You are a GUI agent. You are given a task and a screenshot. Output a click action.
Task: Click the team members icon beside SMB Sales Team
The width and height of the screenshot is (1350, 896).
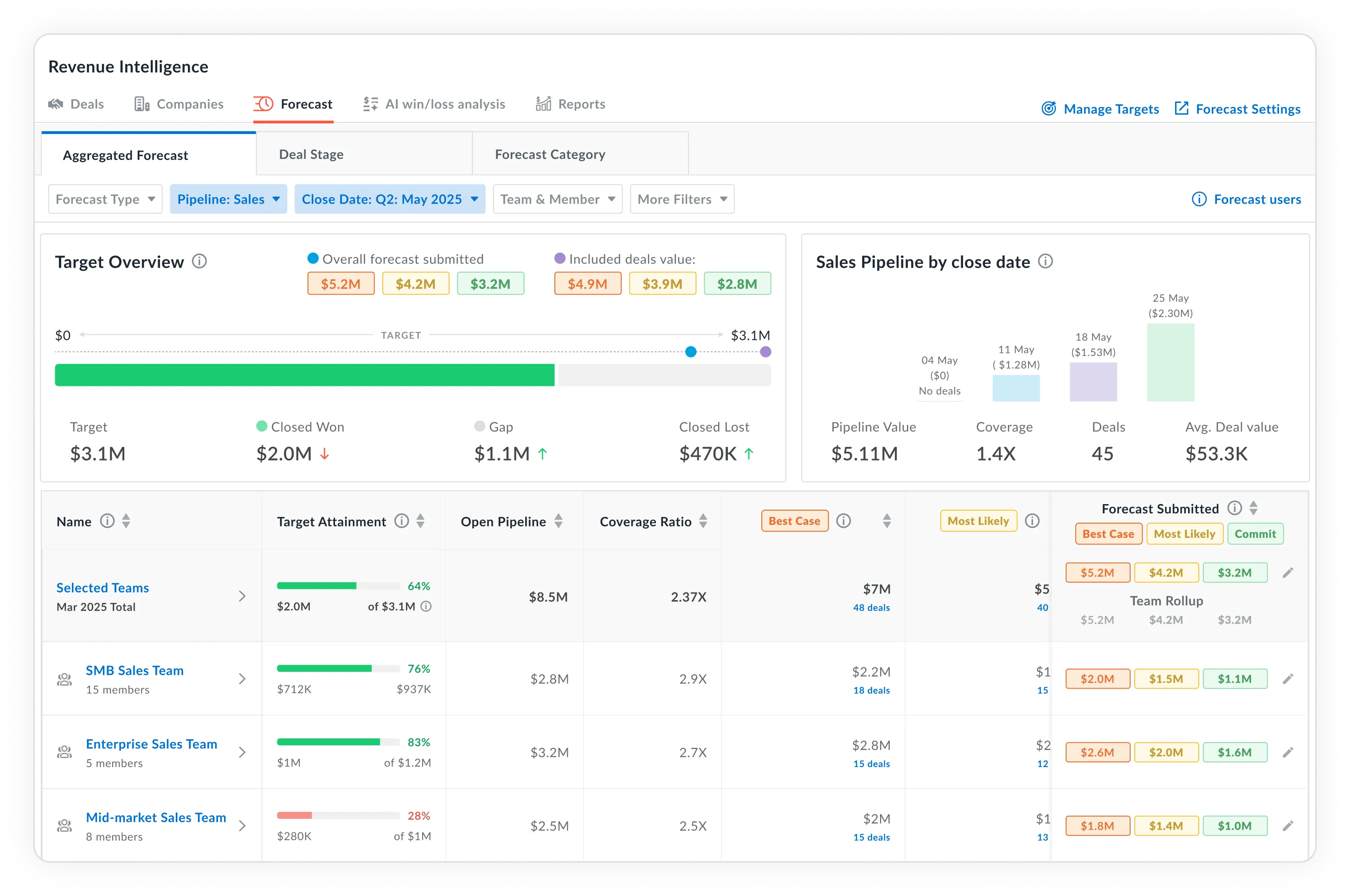64,679
